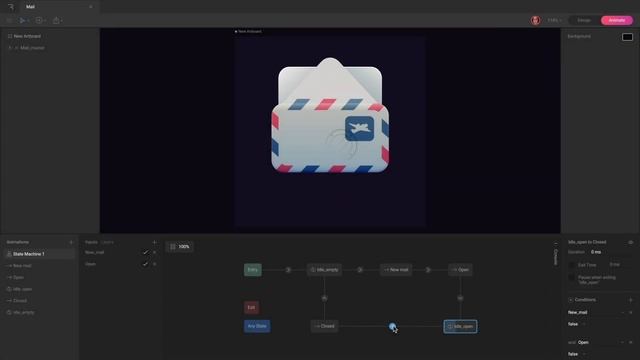The height and width of the screenshot is (360, 640).
Task: Click the 100% graph zoom control
Action: click(x=180, y=247)
